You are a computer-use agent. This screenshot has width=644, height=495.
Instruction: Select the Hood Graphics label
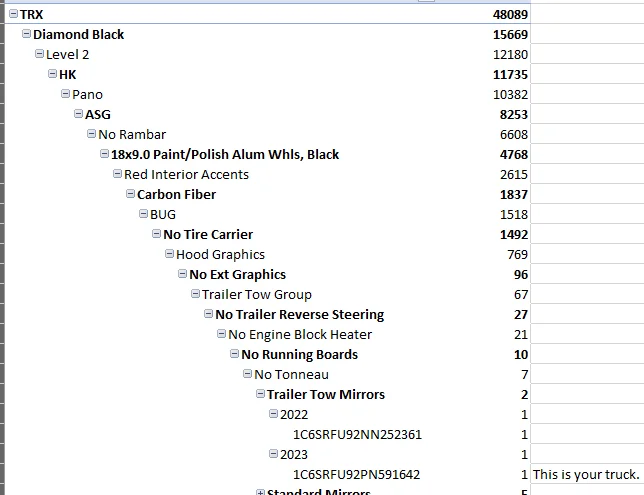pos(220,254)
